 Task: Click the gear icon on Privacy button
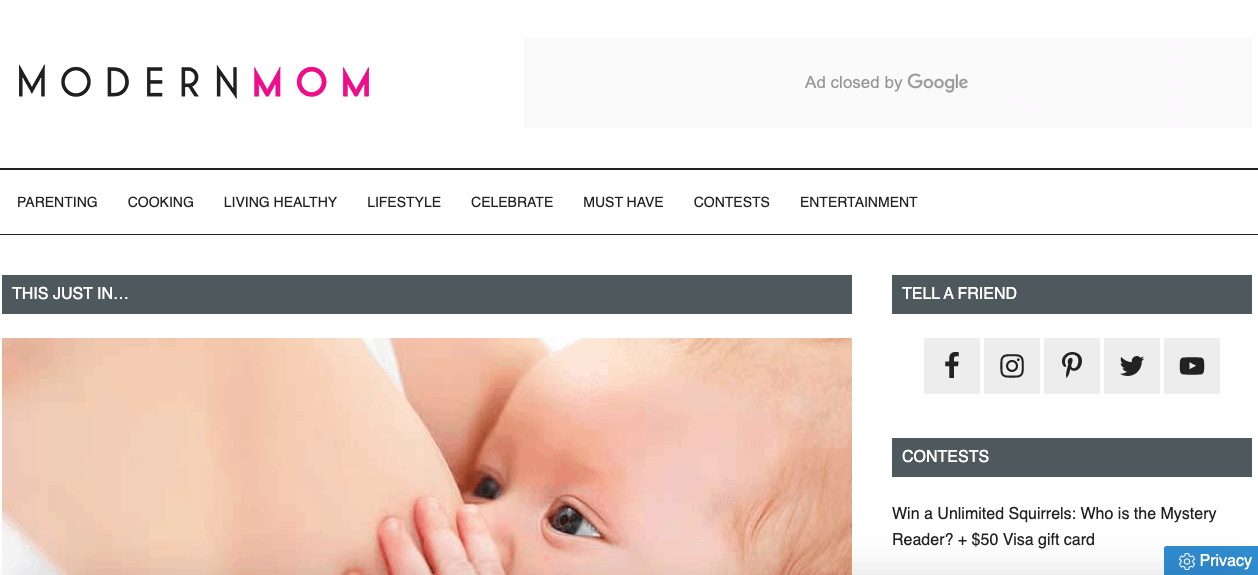(x=1187, y=561)
